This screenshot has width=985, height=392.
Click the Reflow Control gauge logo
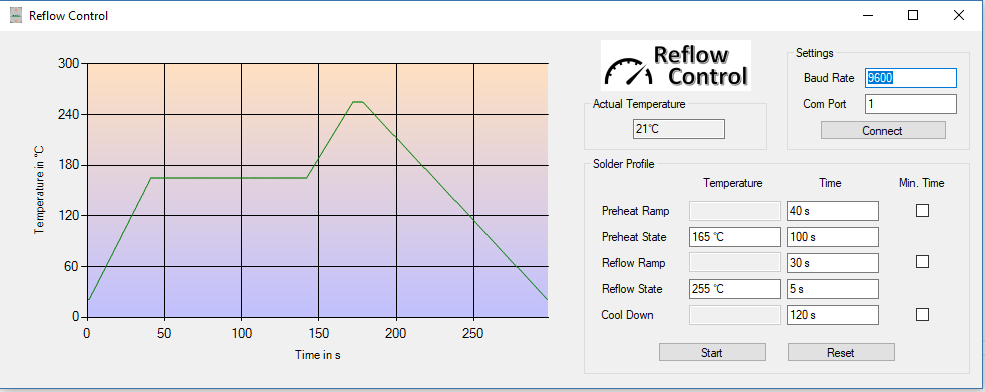(x=676, y=65)
